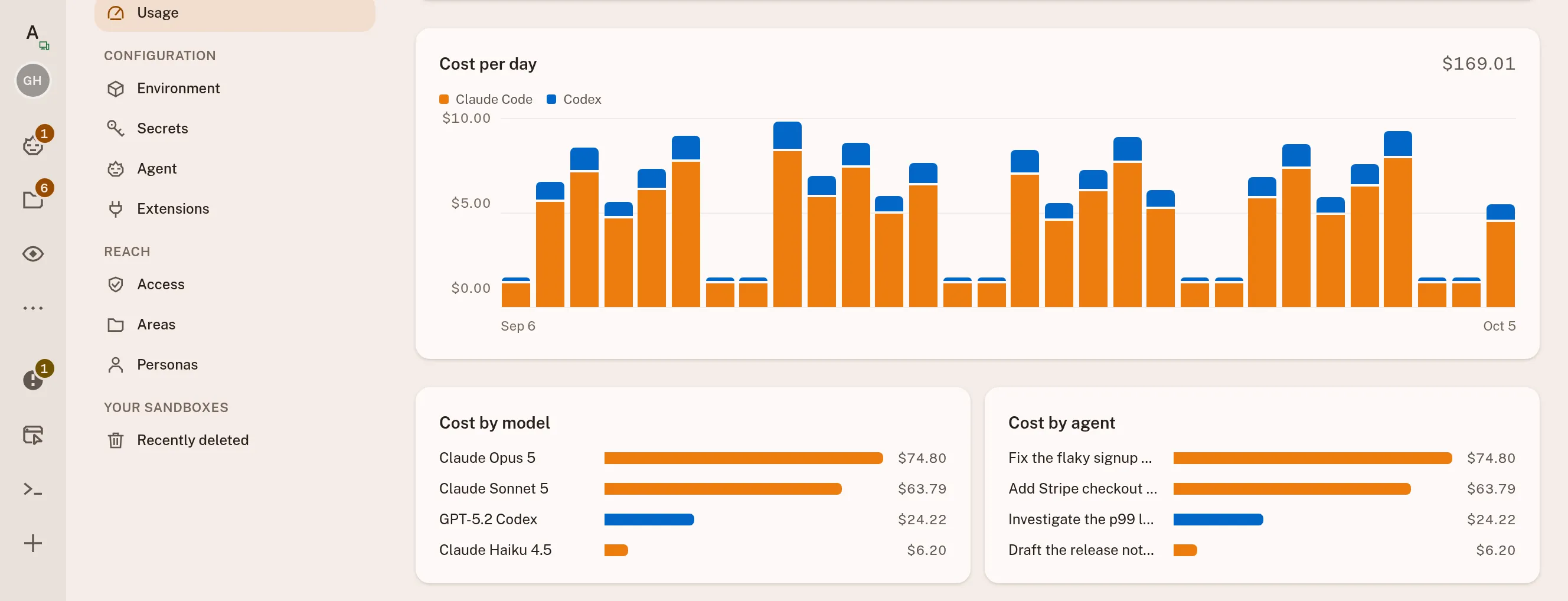Click the GPT-5.2 Codex row label
This screenshot has width=1568, height=601.
(488, 520)
